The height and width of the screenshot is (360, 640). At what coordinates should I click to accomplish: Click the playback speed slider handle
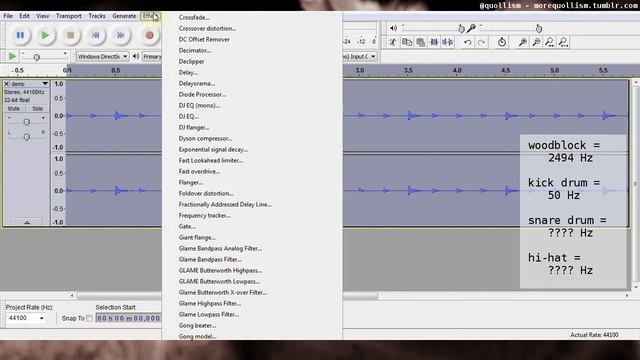tap(36, 58)
